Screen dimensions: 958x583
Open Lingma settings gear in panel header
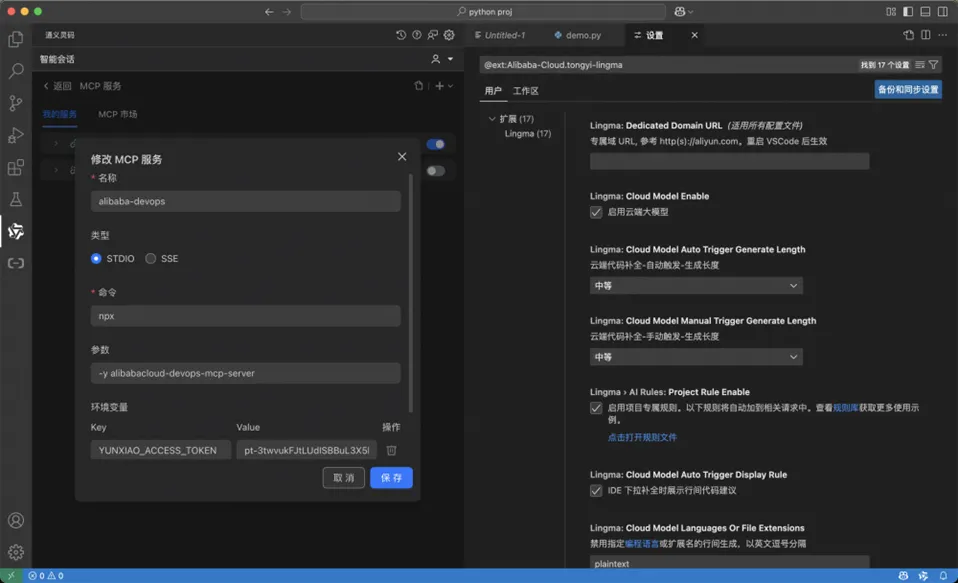(x=449, y=35)
